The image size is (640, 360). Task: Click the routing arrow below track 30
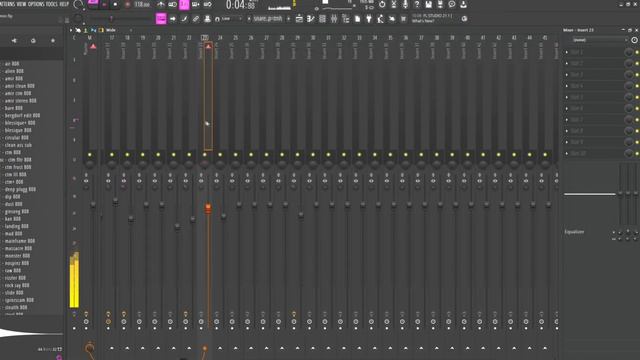point(313,348)
